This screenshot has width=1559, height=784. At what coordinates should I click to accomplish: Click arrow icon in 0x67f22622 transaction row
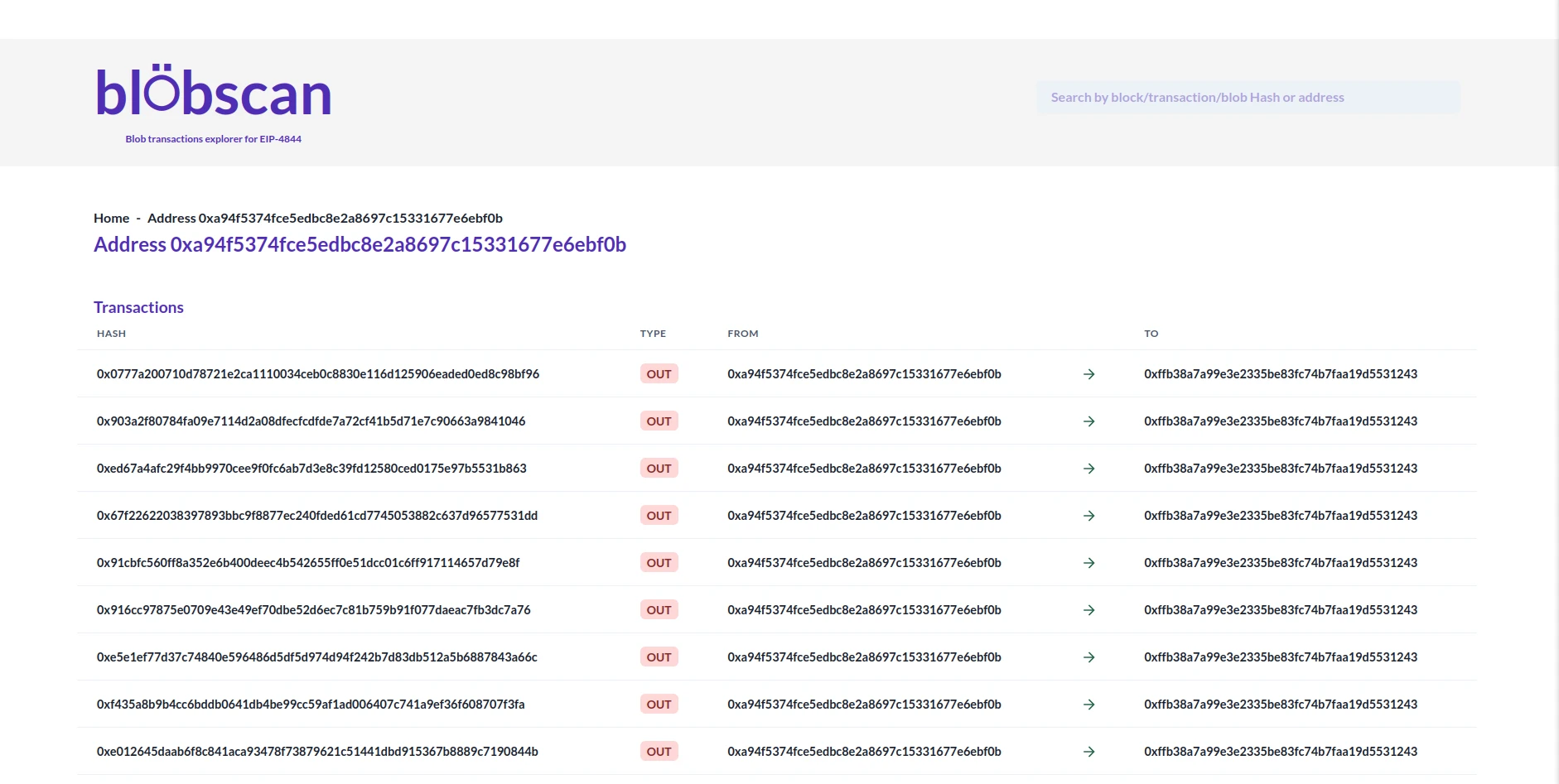pyautogui.click(x=1089, y=516)
